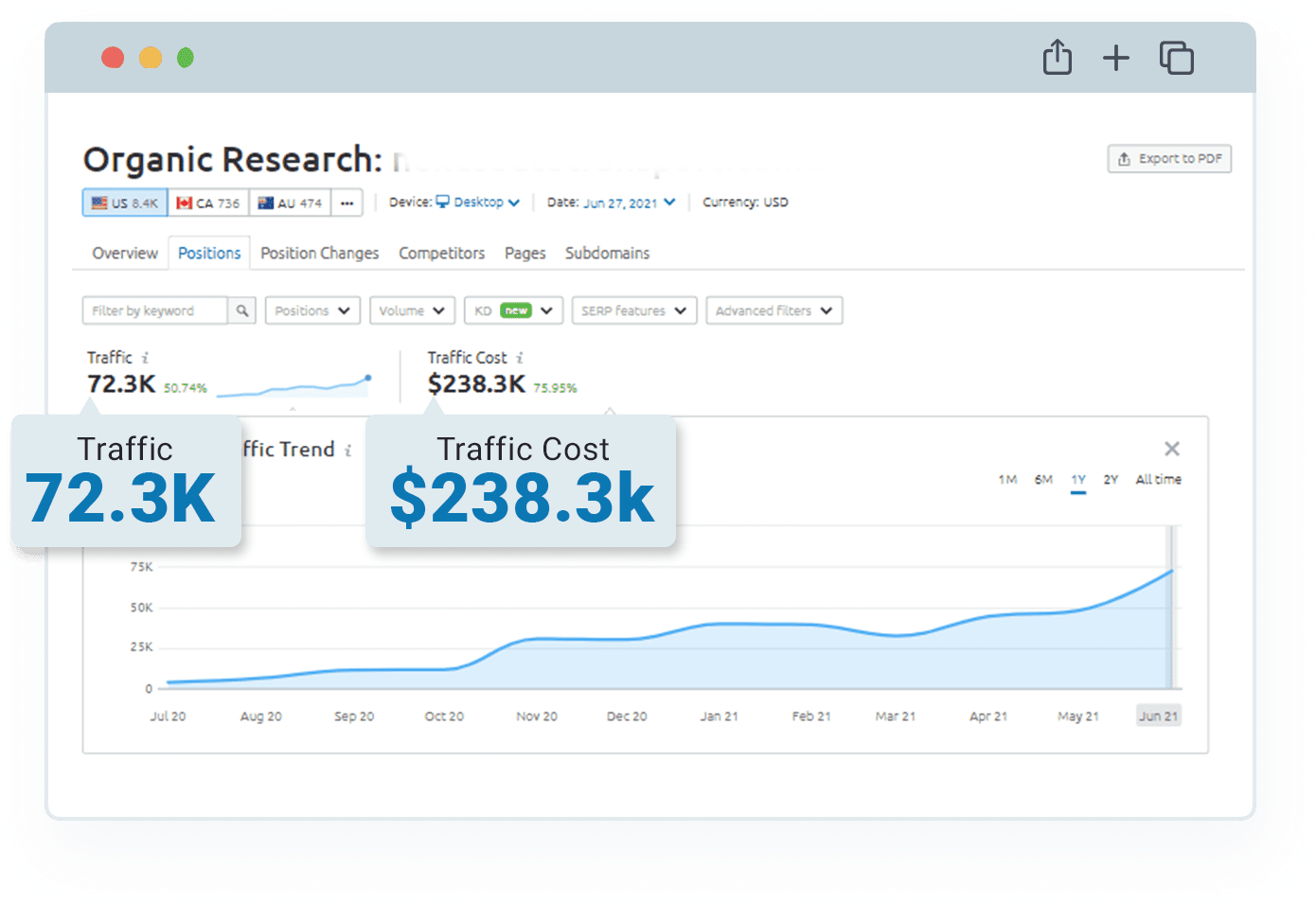Switch to the Competitors tab

(441, 253)
